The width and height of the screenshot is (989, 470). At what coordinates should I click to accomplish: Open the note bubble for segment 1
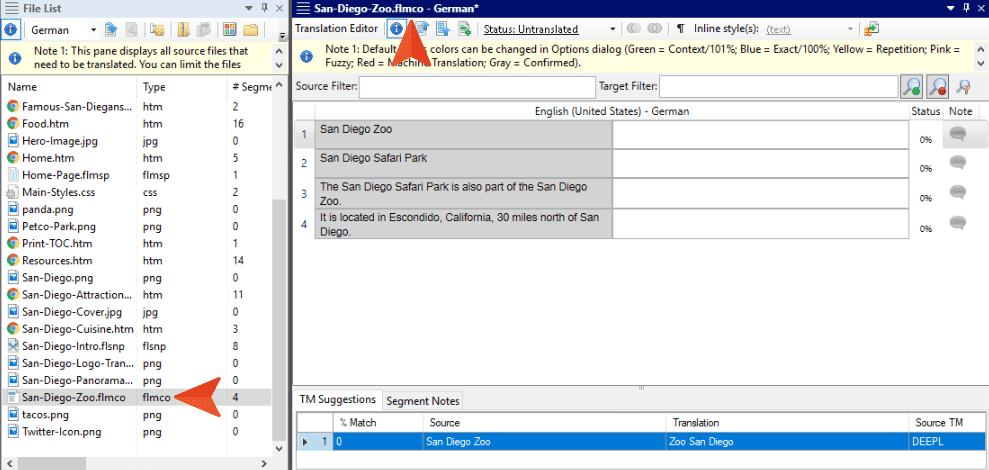click(957, 132)
